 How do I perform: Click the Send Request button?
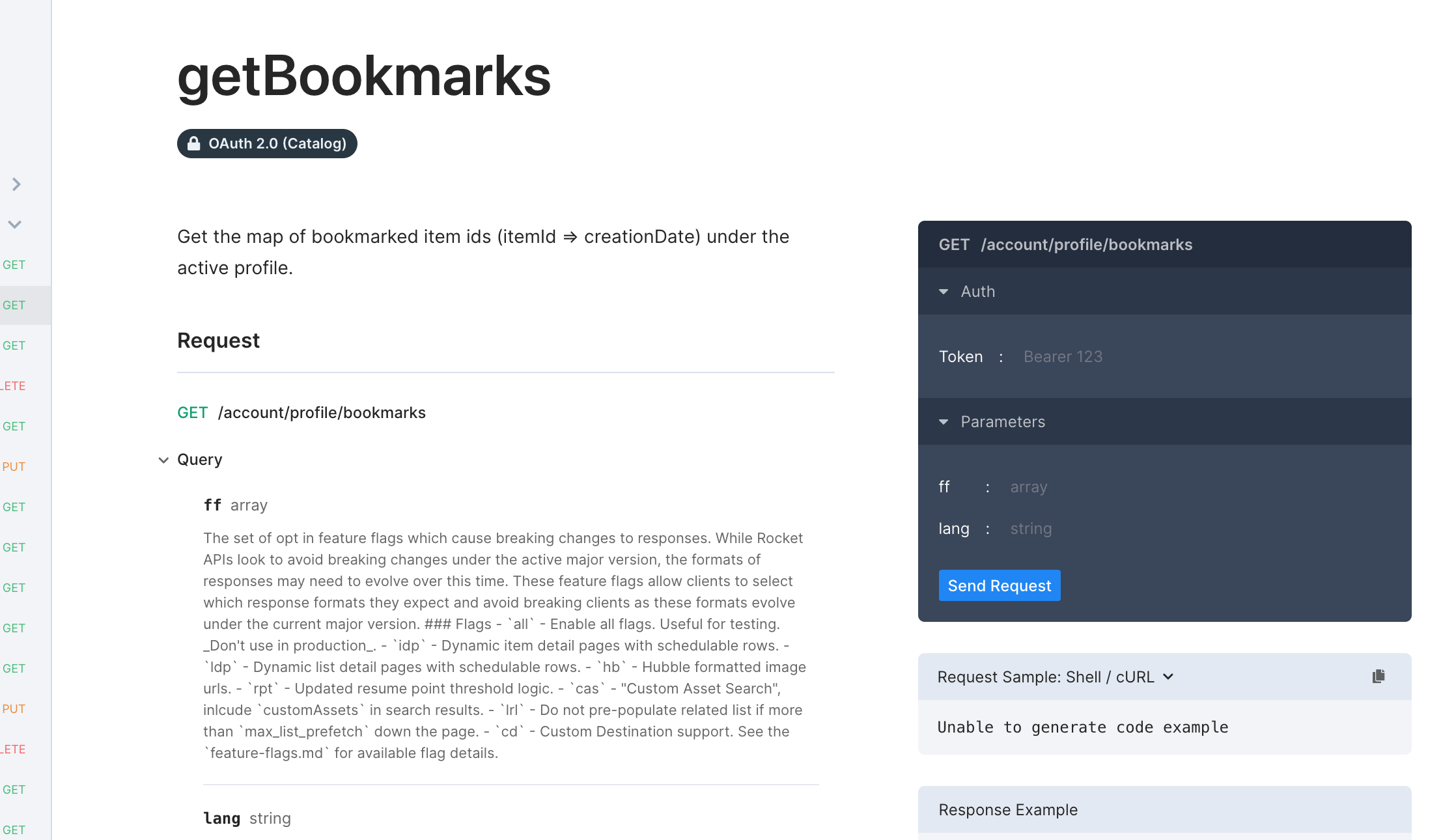(x=999, y=585)
